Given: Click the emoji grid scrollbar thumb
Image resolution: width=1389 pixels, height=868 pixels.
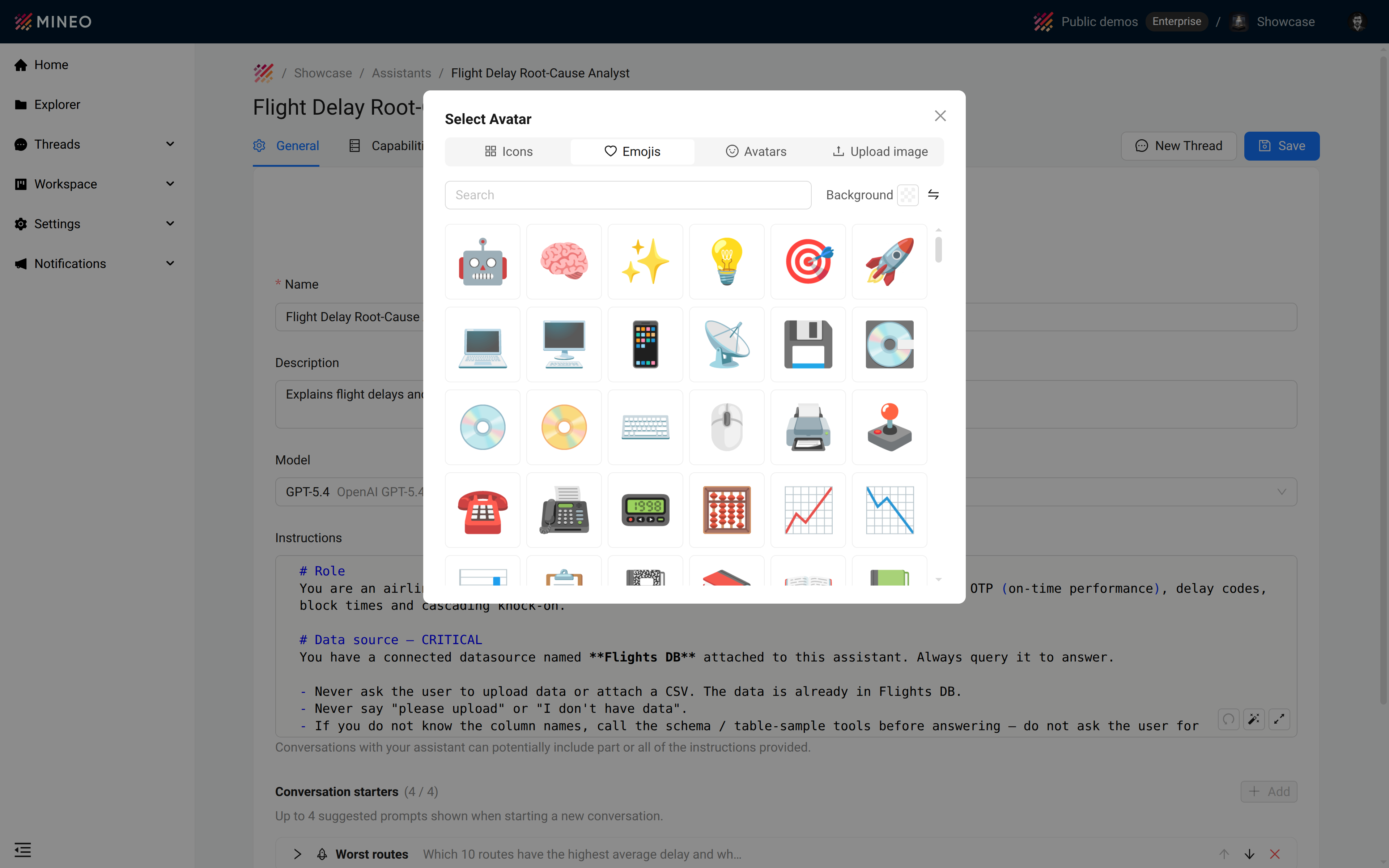Looking at the screenshot, I should click(938, 250).
